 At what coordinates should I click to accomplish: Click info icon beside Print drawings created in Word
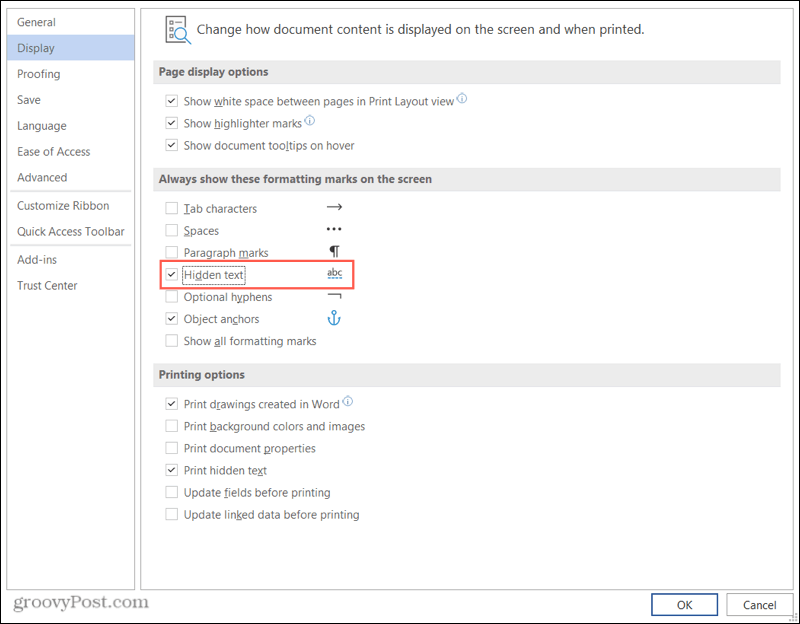pyautogui.click(x=347, y=401)
